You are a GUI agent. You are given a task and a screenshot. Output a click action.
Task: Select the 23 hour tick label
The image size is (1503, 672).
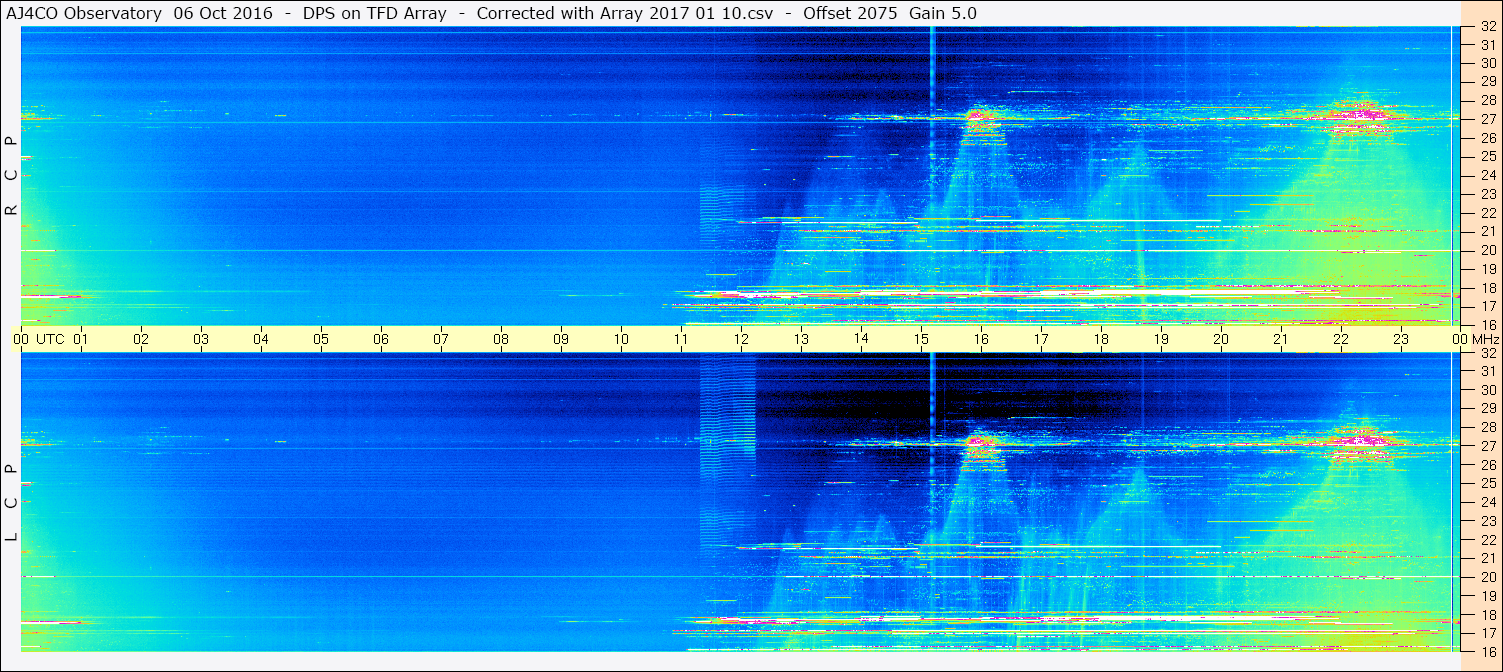coord(1401,339)
